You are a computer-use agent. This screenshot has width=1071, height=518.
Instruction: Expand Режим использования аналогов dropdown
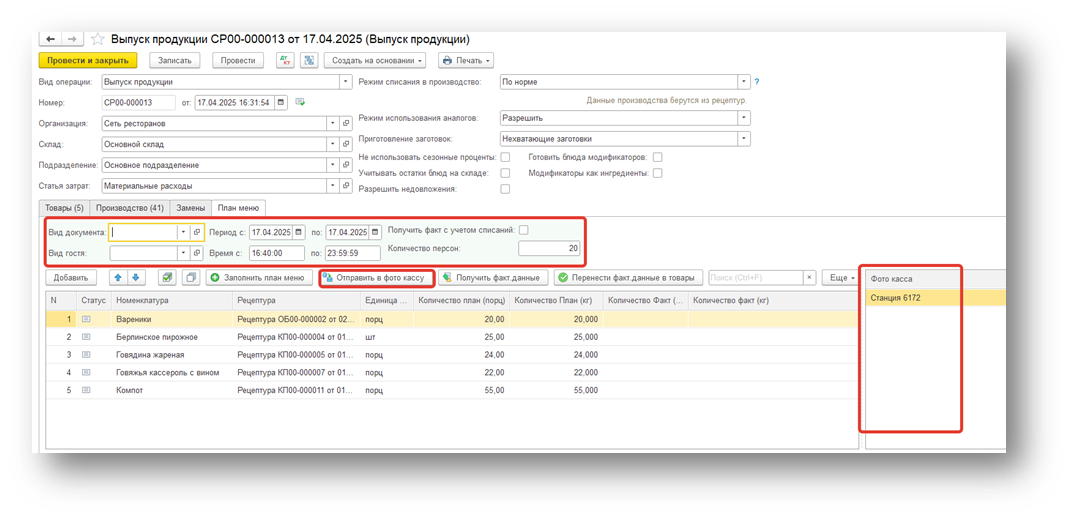click(x=744, y=118)
